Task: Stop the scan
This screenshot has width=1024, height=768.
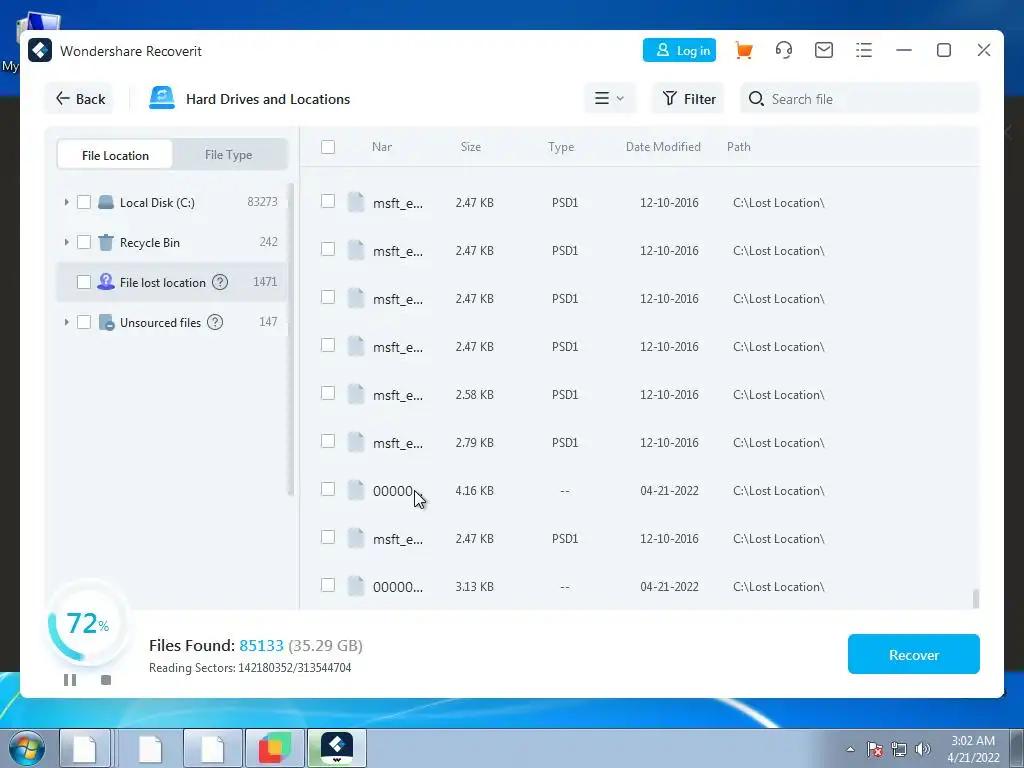Action: (106, 680)
